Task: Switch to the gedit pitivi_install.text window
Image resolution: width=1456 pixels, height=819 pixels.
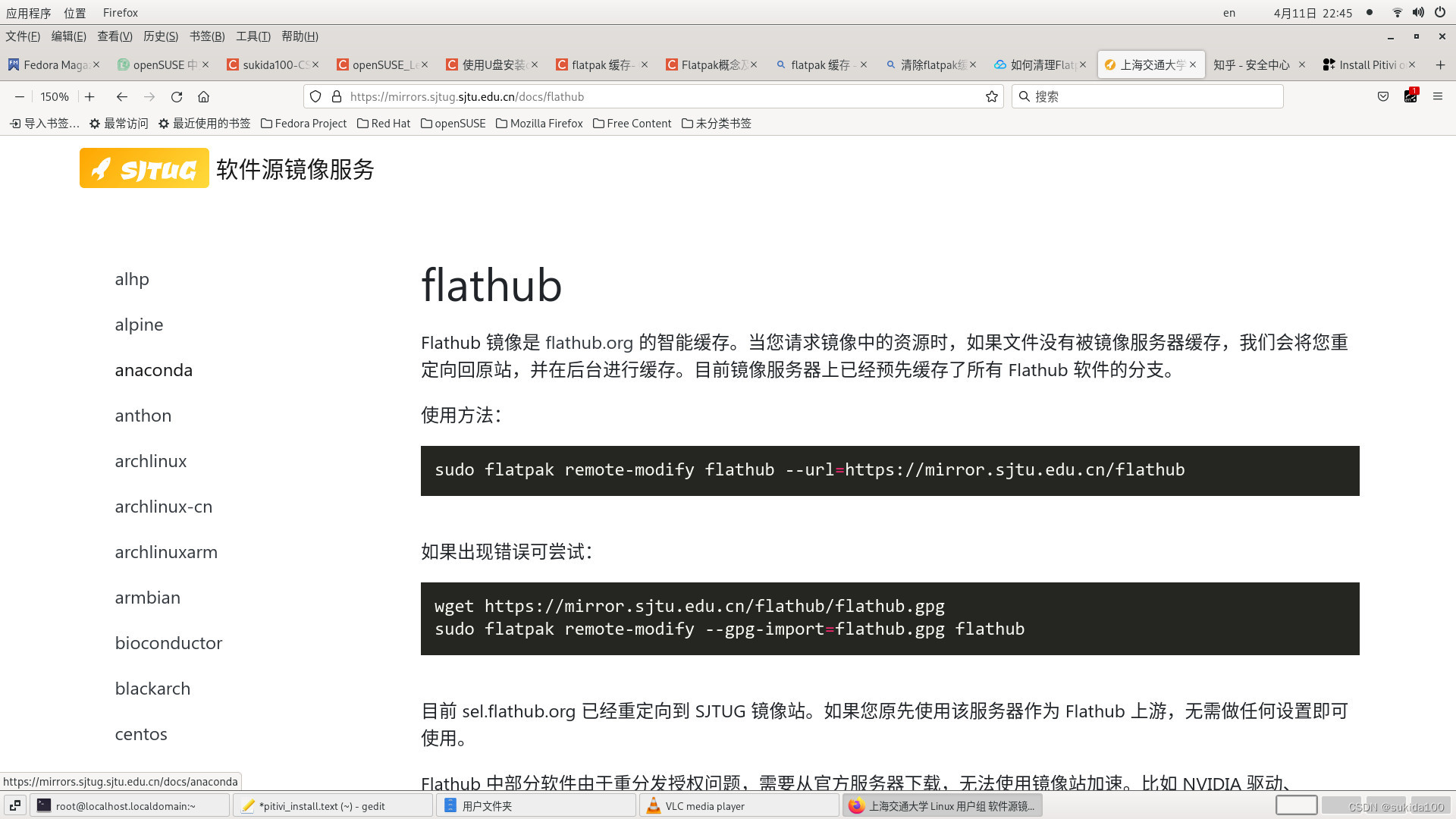Action: pyautogui.click(x=333, y=805)
